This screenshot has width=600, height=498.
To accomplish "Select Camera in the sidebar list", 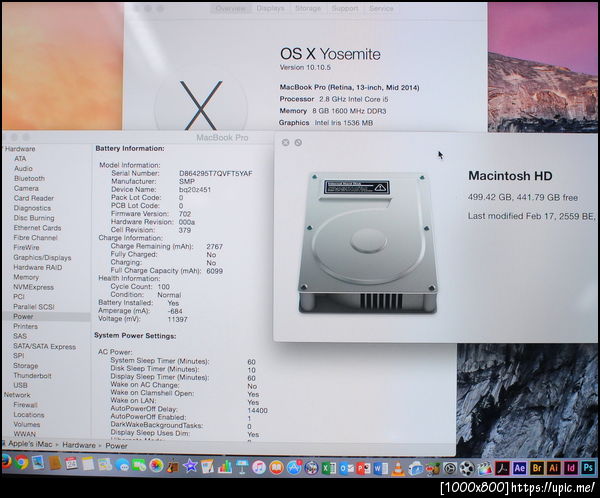I will [26, 188].
